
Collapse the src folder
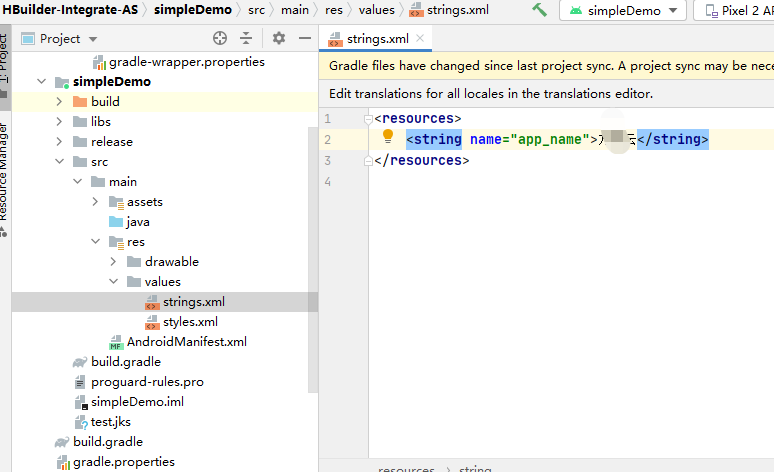pos(59,161)
